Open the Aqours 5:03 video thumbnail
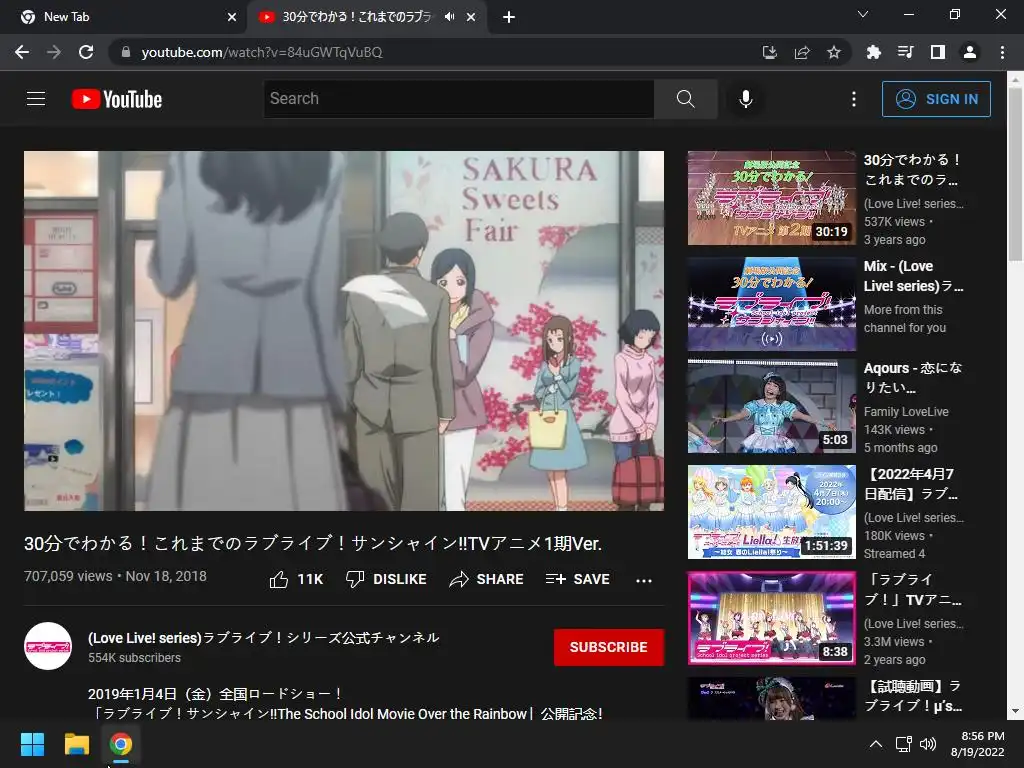The image size is (1024, 768). (771, 406)
